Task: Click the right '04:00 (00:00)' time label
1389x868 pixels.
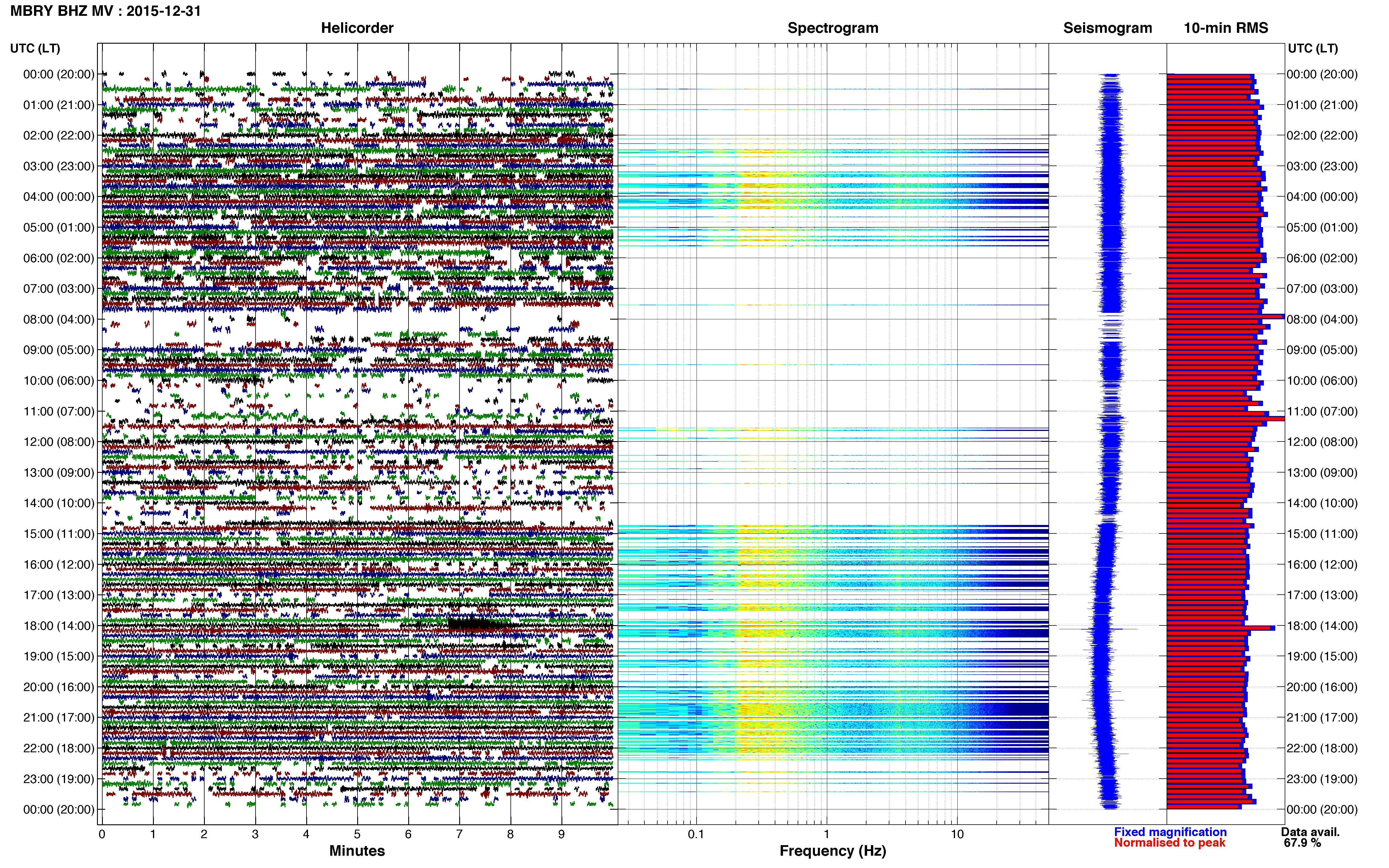Action: point(1322,196)
